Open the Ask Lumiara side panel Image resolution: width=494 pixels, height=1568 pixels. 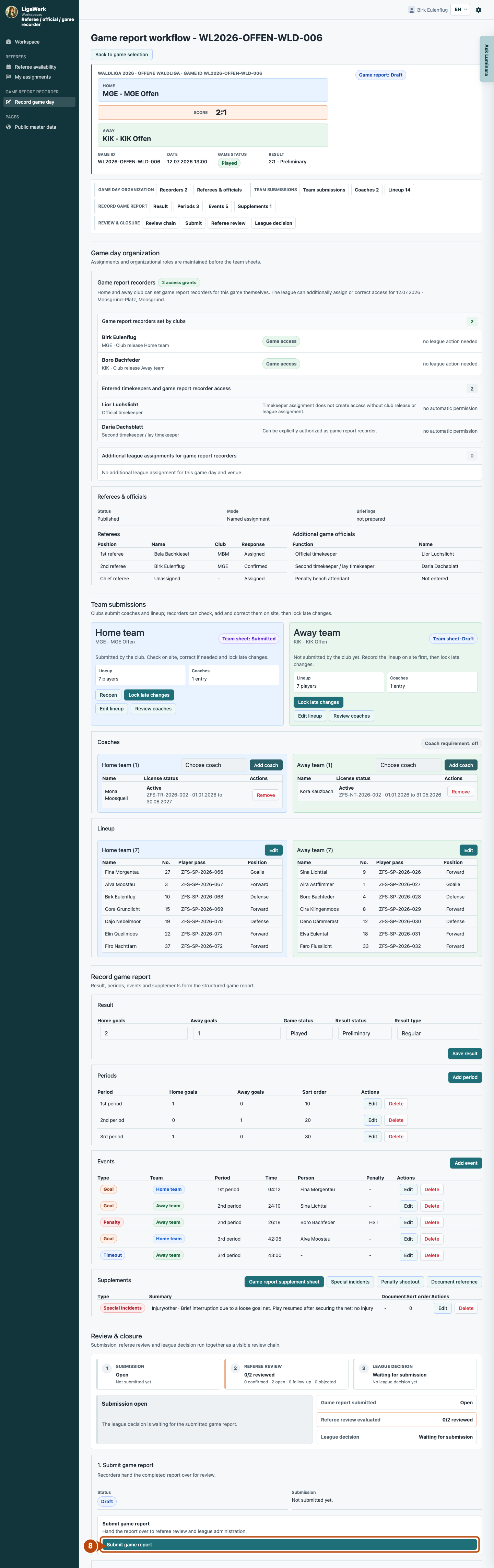486,59
